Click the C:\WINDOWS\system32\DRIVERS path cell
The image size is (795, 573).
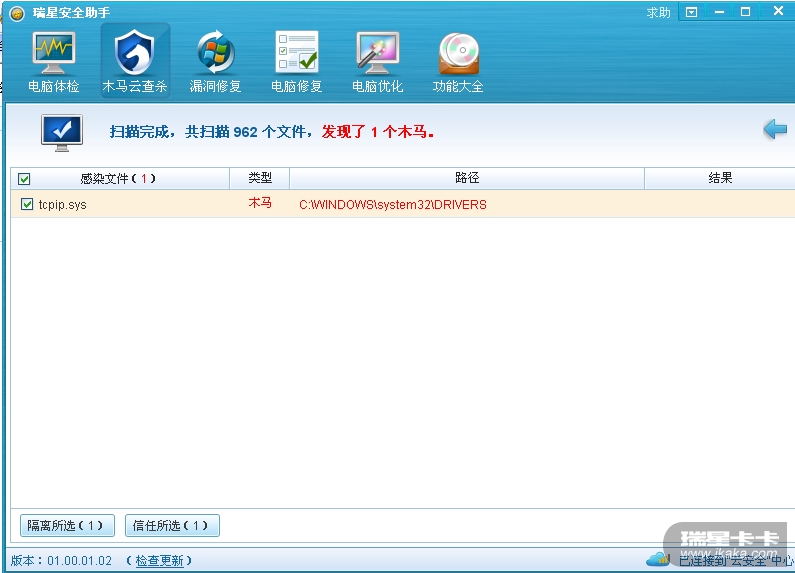click(393, 205)
